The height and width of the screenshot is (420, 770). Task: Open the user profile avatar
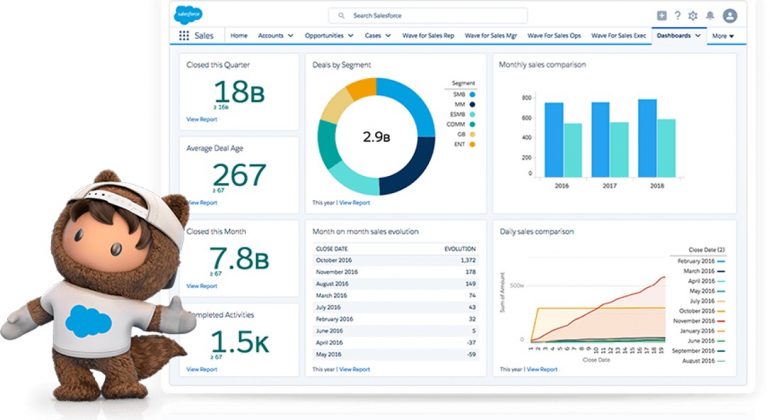pos(730,16)
